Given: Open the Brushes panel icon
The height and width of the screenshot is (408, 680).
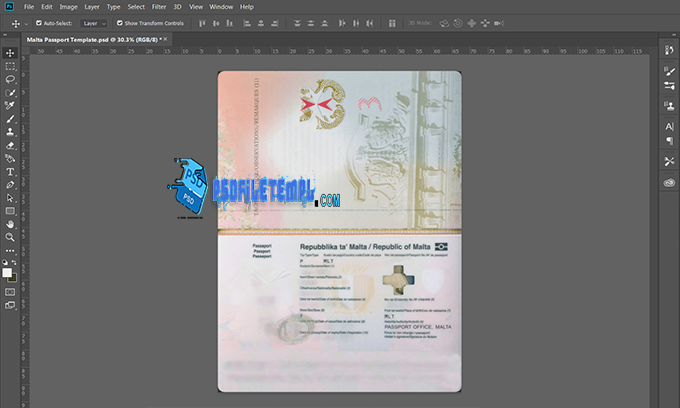Looking at the screenshot, I should pyautogui.click(x=669, y=85).
